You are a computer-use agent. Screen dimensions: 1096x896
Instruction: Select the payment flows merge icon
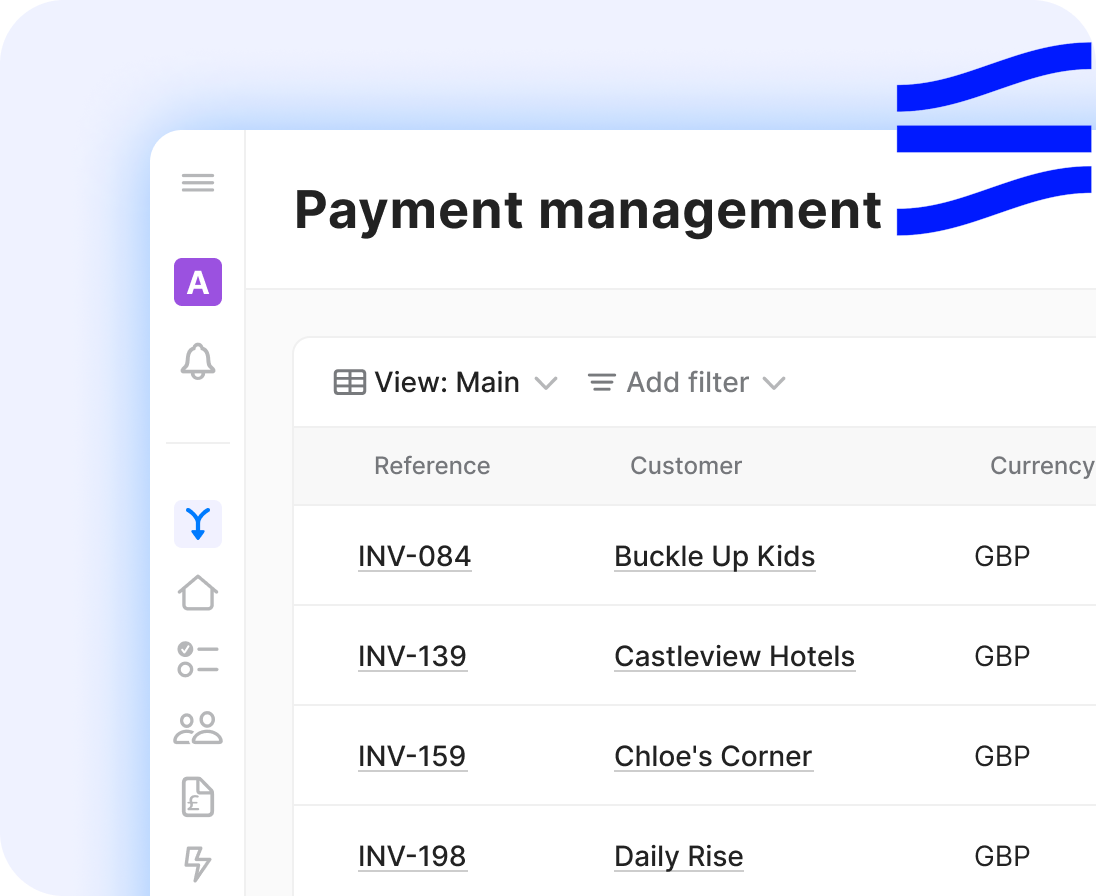pos(198,524)
